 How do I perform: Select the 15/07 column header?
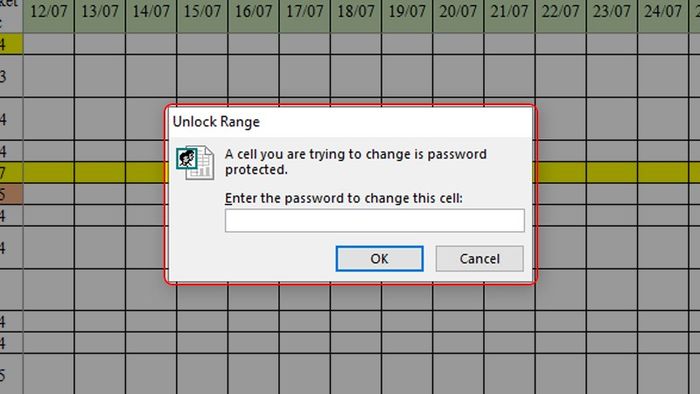[202, 13]
